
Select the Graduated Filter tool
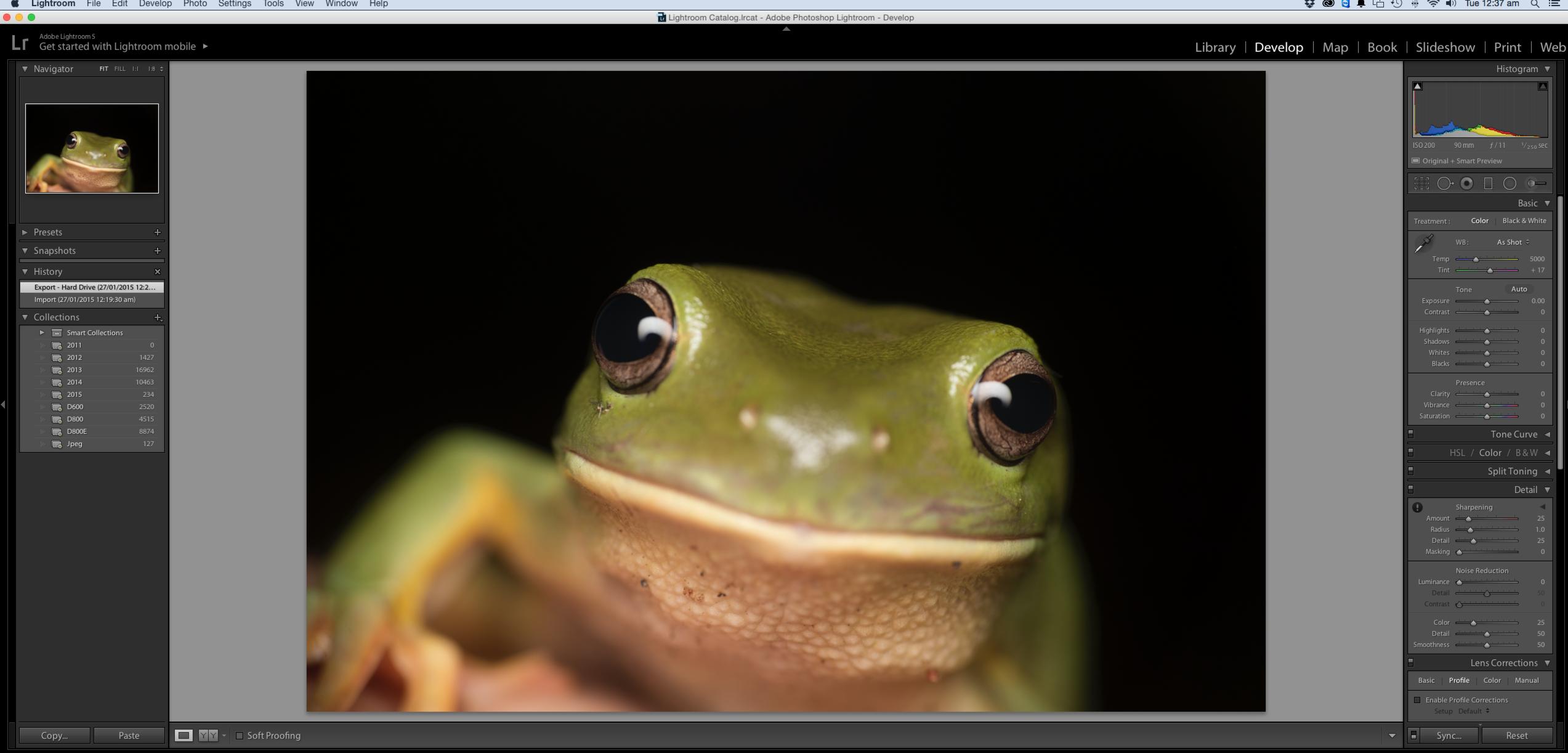point(1488,184)
